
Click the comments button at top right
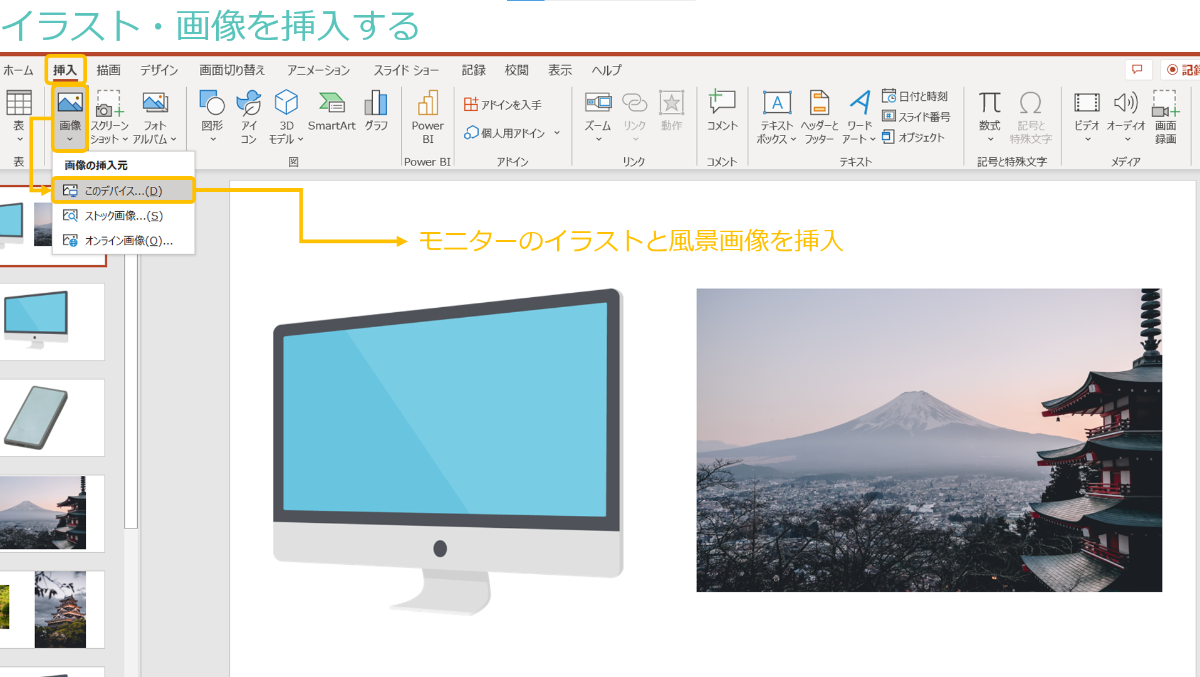1137,70
